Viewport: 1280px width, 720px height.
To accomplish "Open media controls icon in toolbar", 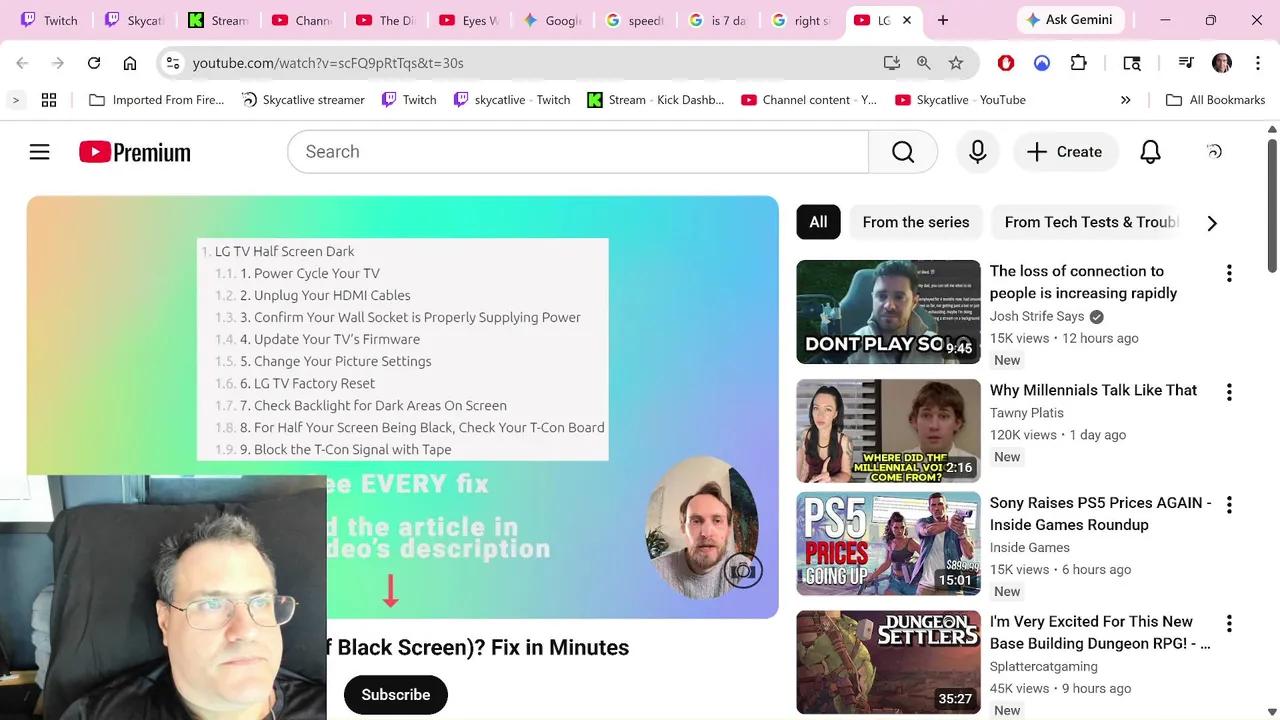I will coord(1186,63).
